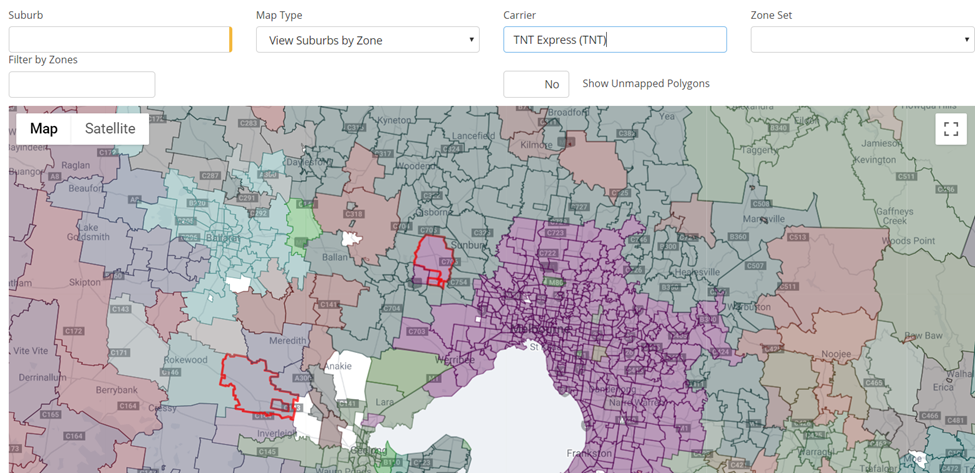Click the Beaufort label on map

click(x=87, y=186)
